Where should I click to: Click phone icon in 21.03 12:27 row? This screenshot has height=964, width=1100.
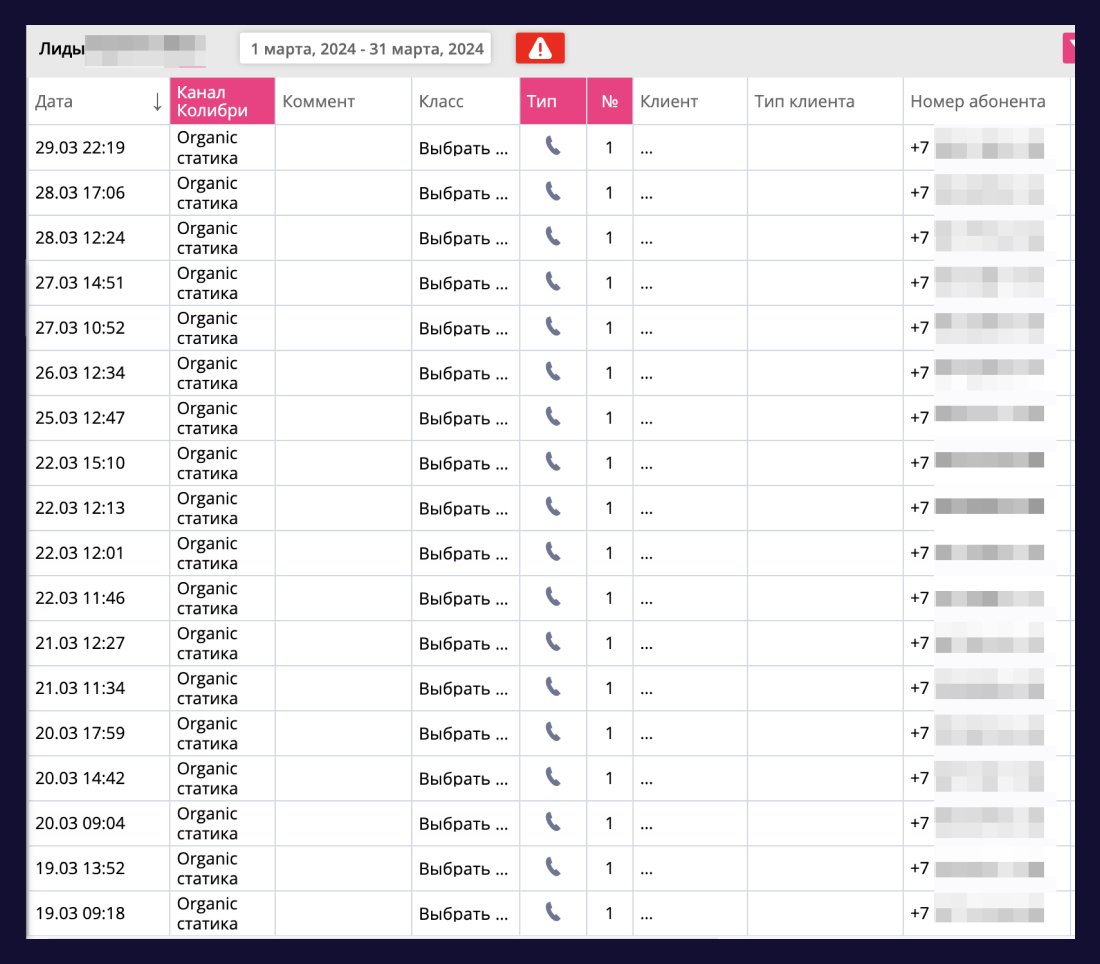pos(553,641)
